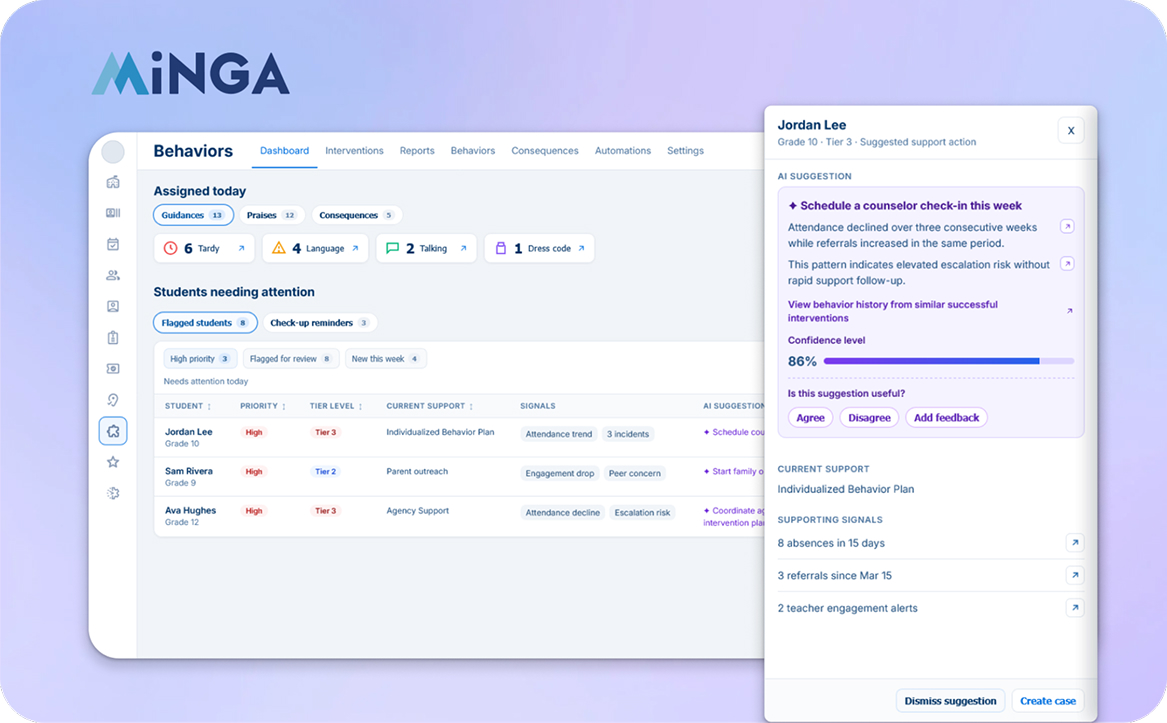
Task: Open the ticket pass sidebar icon
Action: point(113,369)
